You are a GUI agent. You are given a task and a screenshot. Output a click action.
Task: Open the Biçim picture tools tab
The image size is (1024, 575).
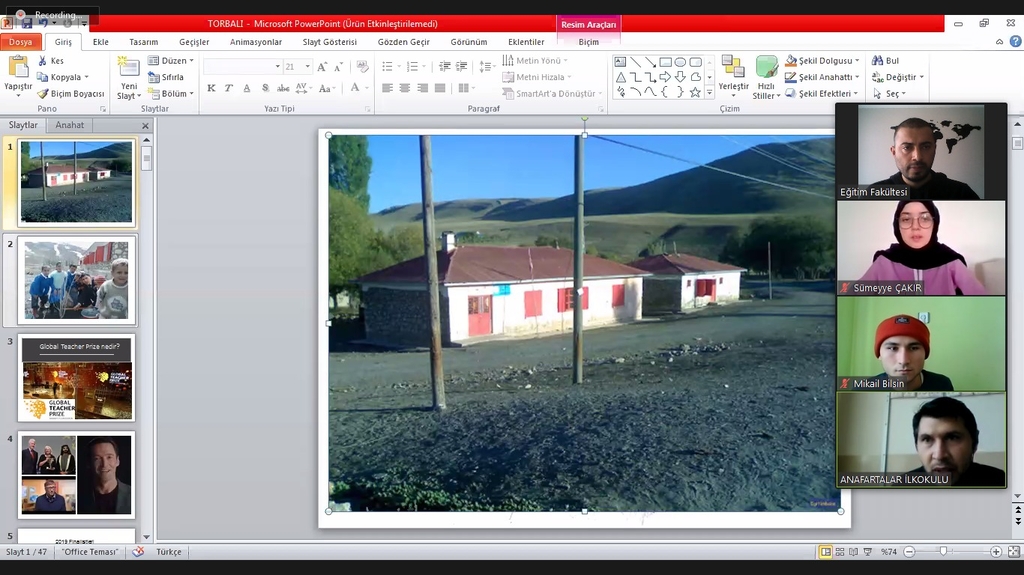coord(588,42)
